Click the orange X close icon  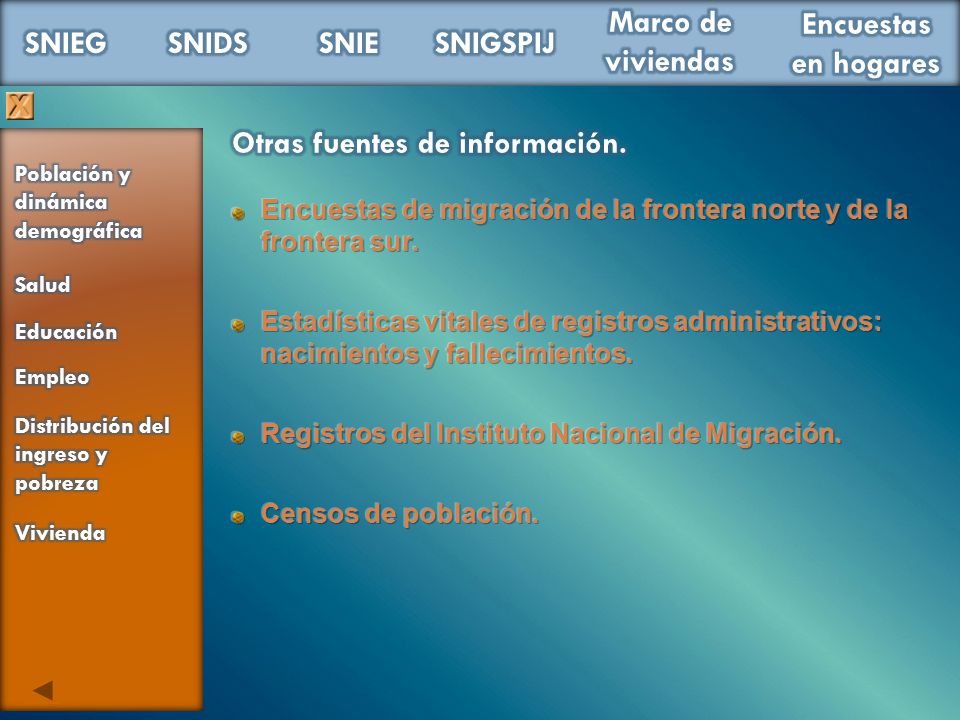[x=20, y=106]
